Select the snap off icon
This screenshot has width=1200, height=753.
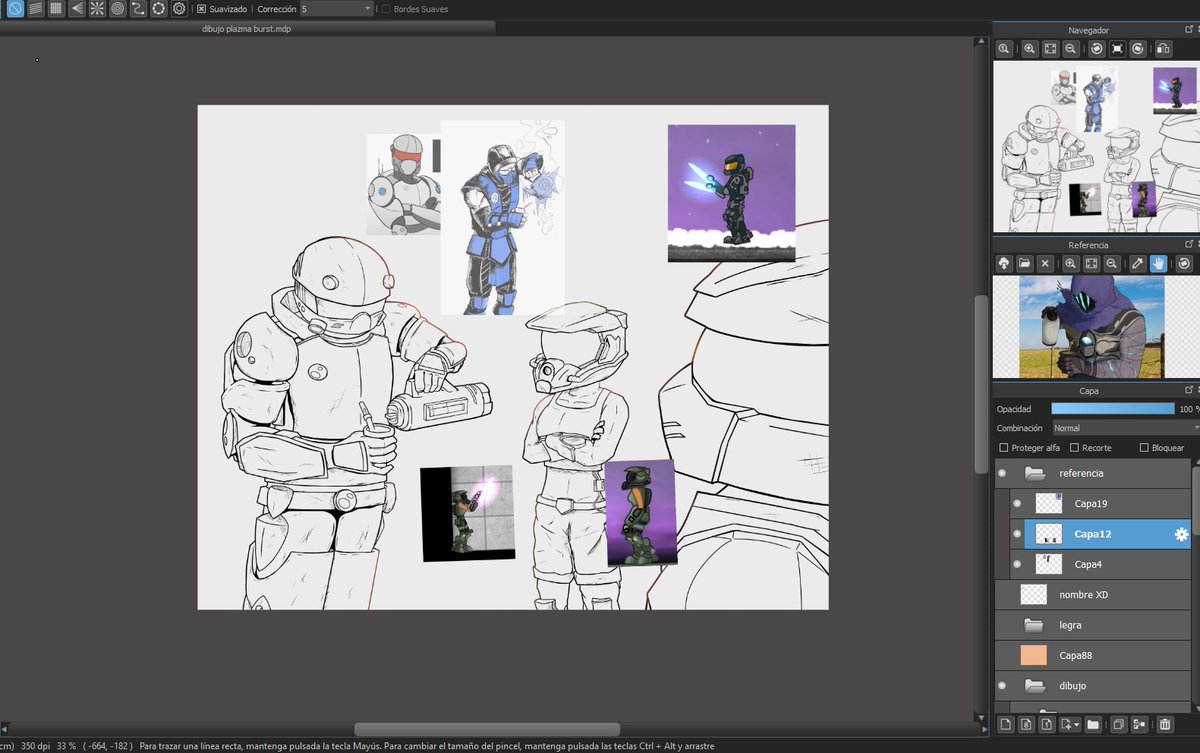15,9
